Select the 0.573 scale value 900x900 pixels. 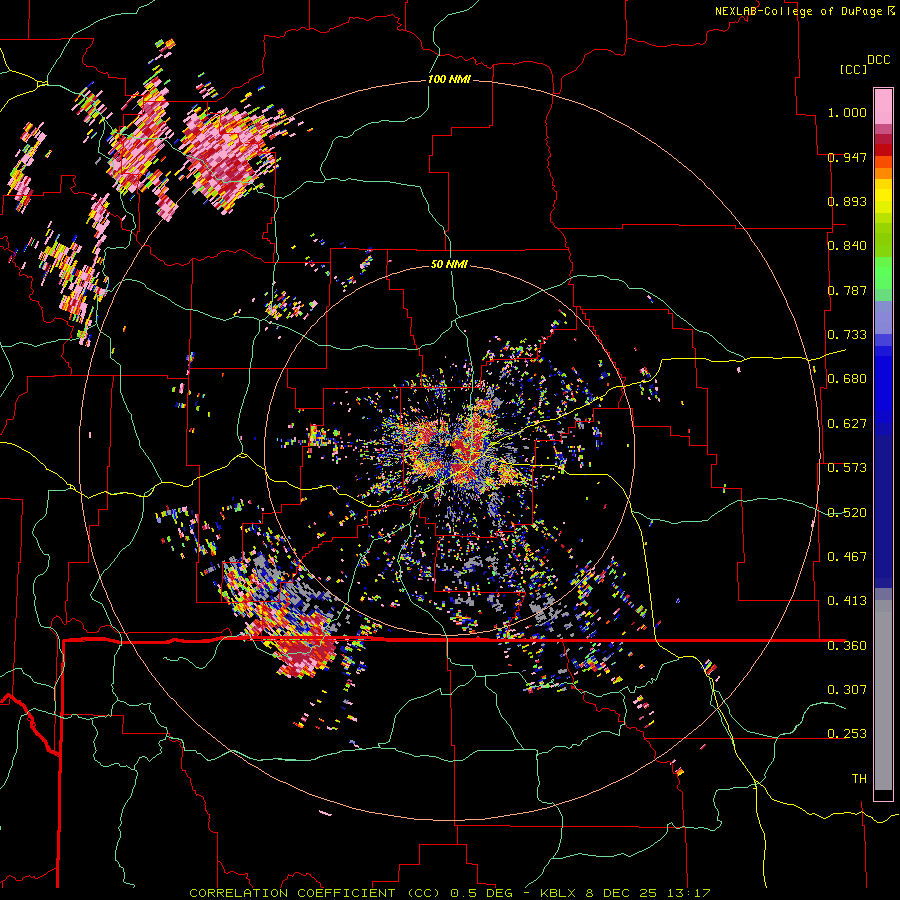(x=847, y=468)
